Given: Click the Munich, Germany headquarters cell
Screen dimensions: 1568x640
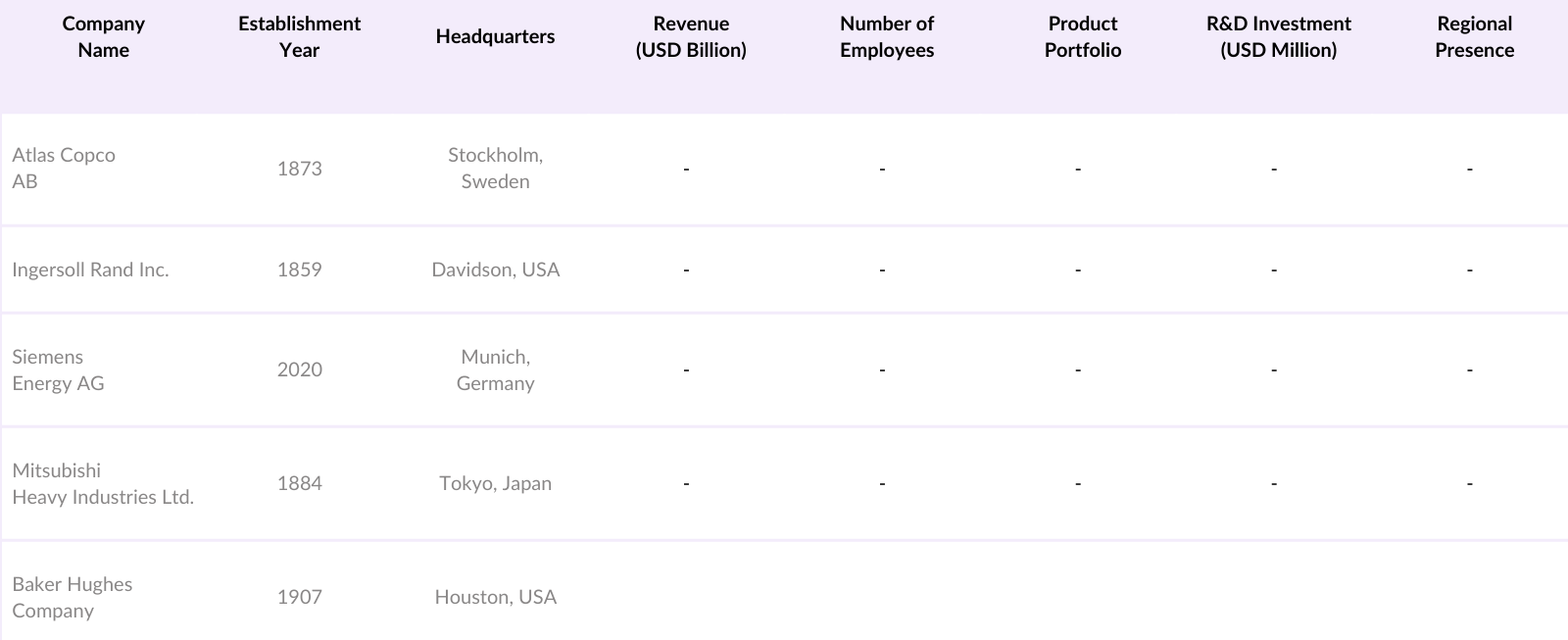Looking at the screenshot, I should point(495,370).
